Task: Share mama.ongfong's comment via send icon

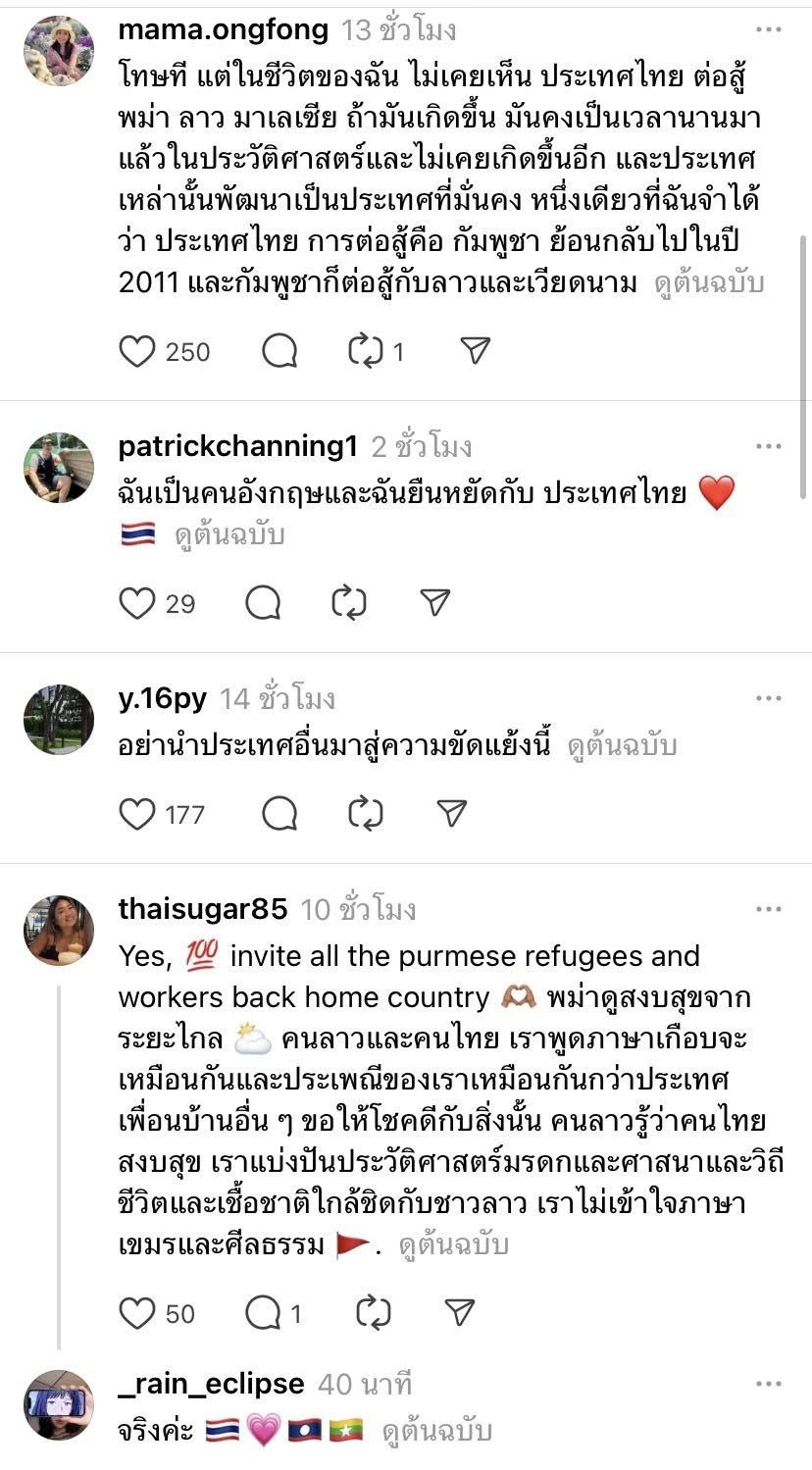Action: coord(476,351)
